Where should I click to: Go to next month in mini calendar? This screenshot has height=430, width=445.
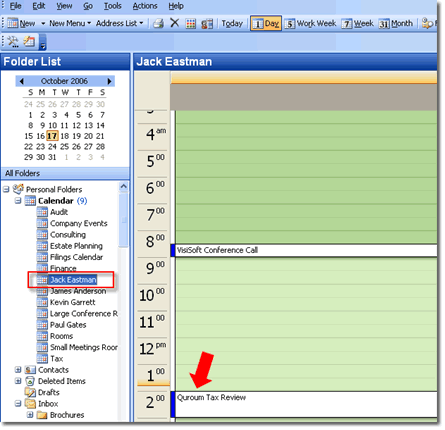point(109,81)
